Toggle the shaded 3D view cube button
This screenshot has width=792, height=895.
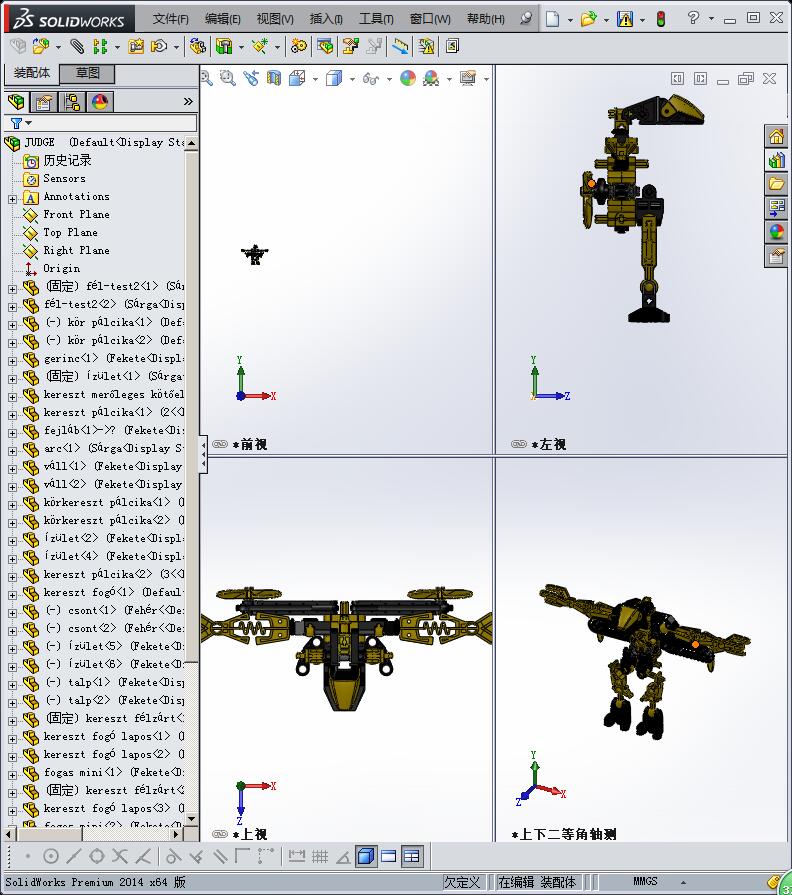pos(366,856)
